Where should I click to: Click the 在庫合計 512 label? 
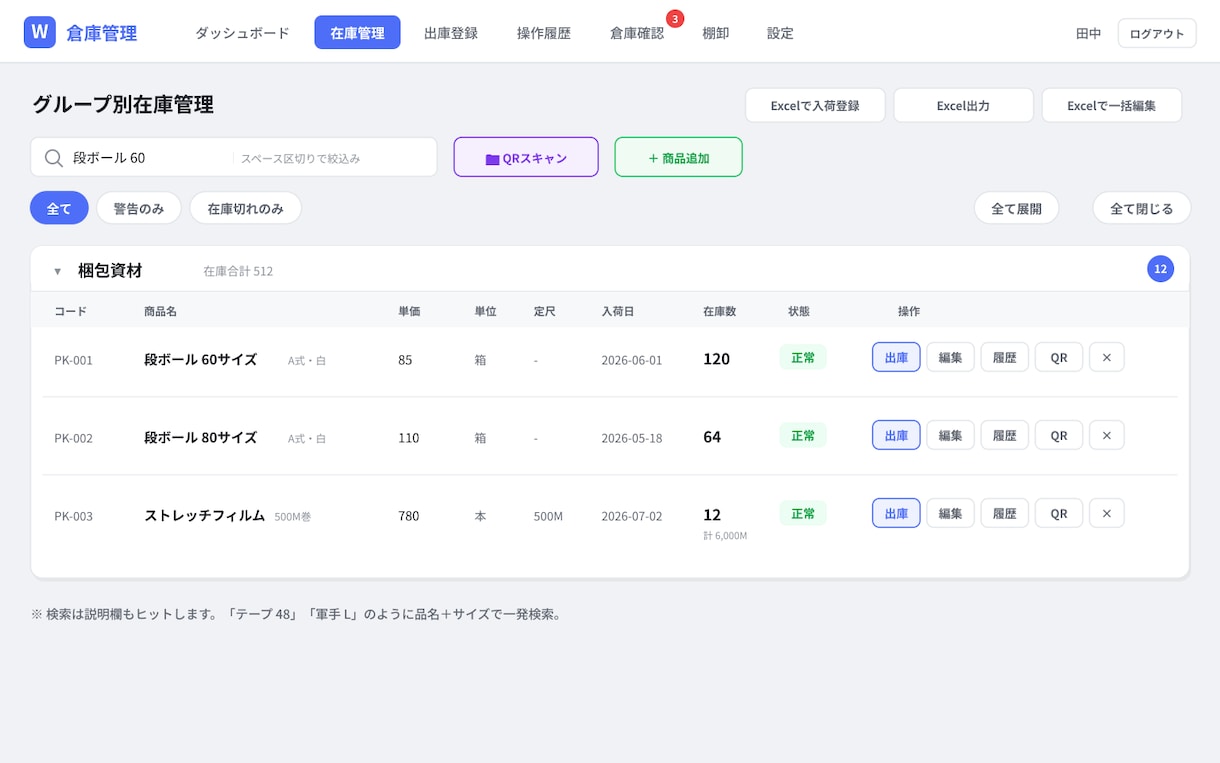pyautogui.click(x=238, y=271)
